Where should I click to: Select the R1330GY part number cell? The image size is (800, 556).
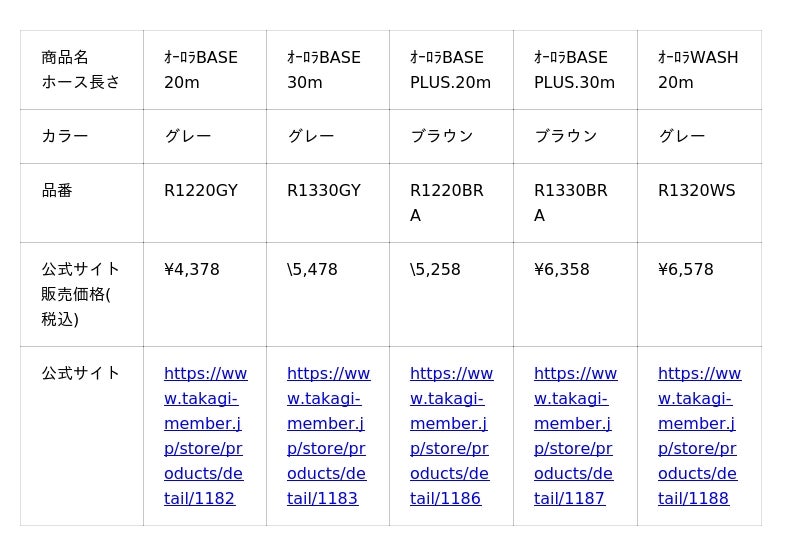pyautogui.click(x=324, y=191)
